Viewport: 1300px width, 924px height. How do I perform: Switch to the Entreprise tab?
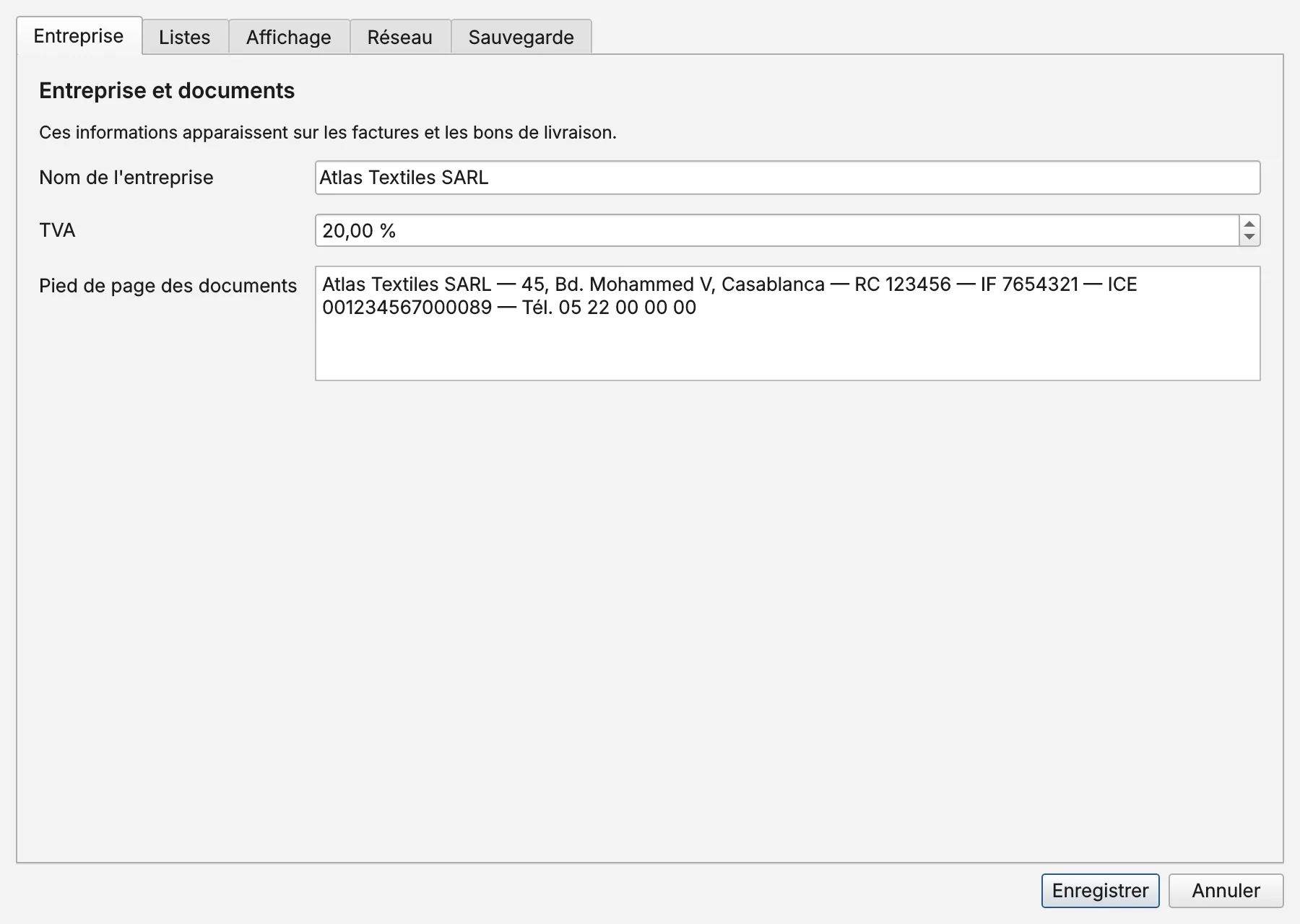(x=79, y=36)
